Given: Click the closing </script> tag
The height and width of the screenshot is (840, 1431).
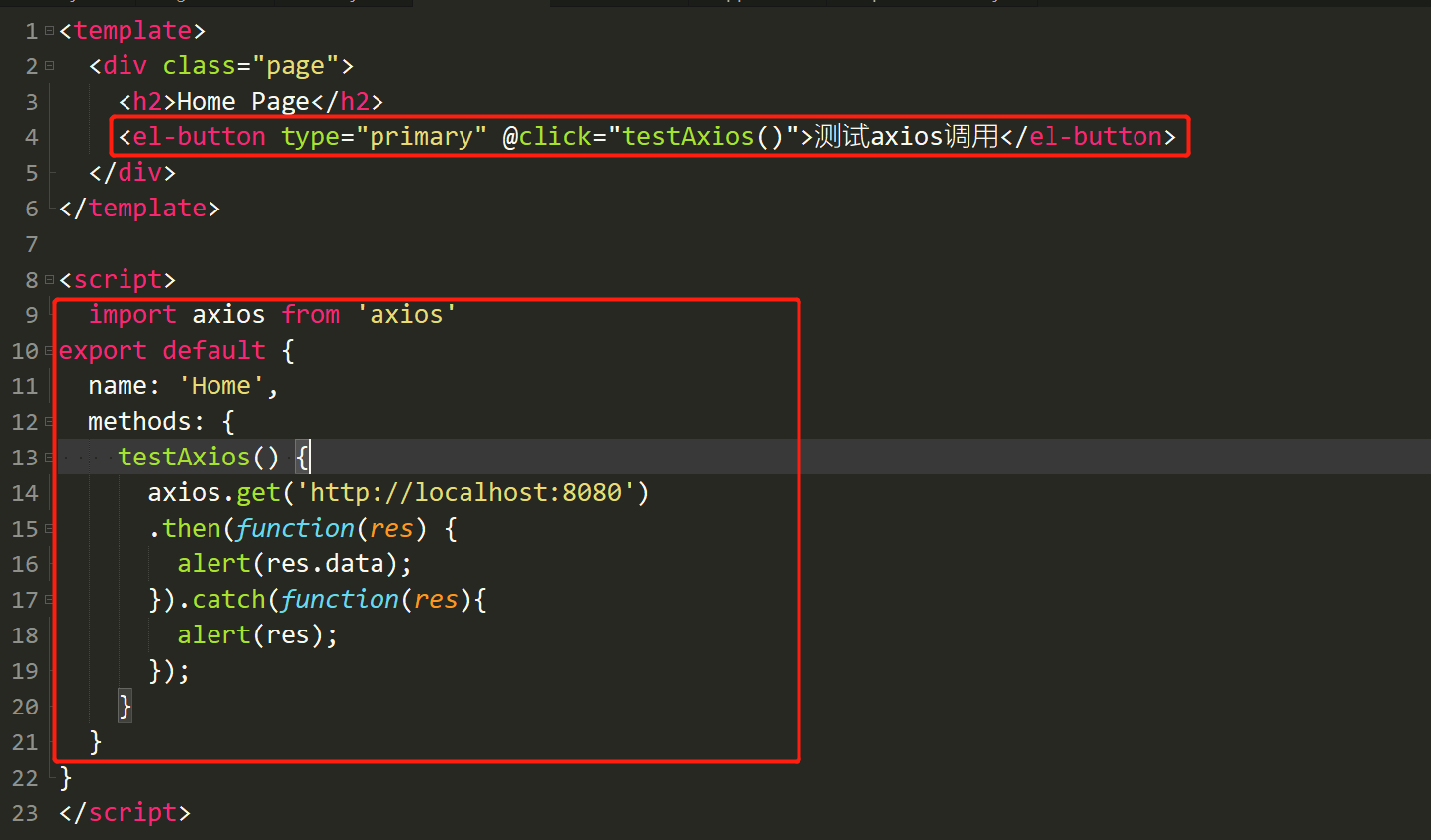Looking at the screenshot, I should pos(124,812).
